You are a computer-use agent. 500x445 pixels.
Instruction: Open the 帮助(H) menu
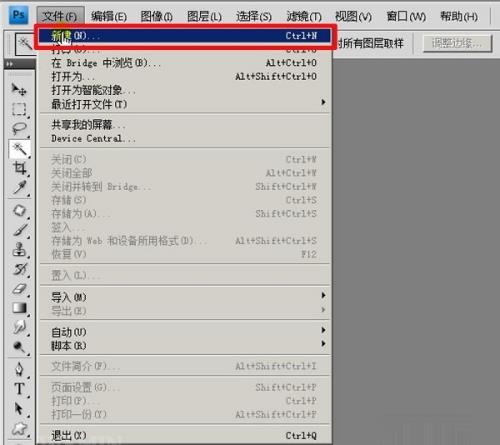(x=459, y=16)
